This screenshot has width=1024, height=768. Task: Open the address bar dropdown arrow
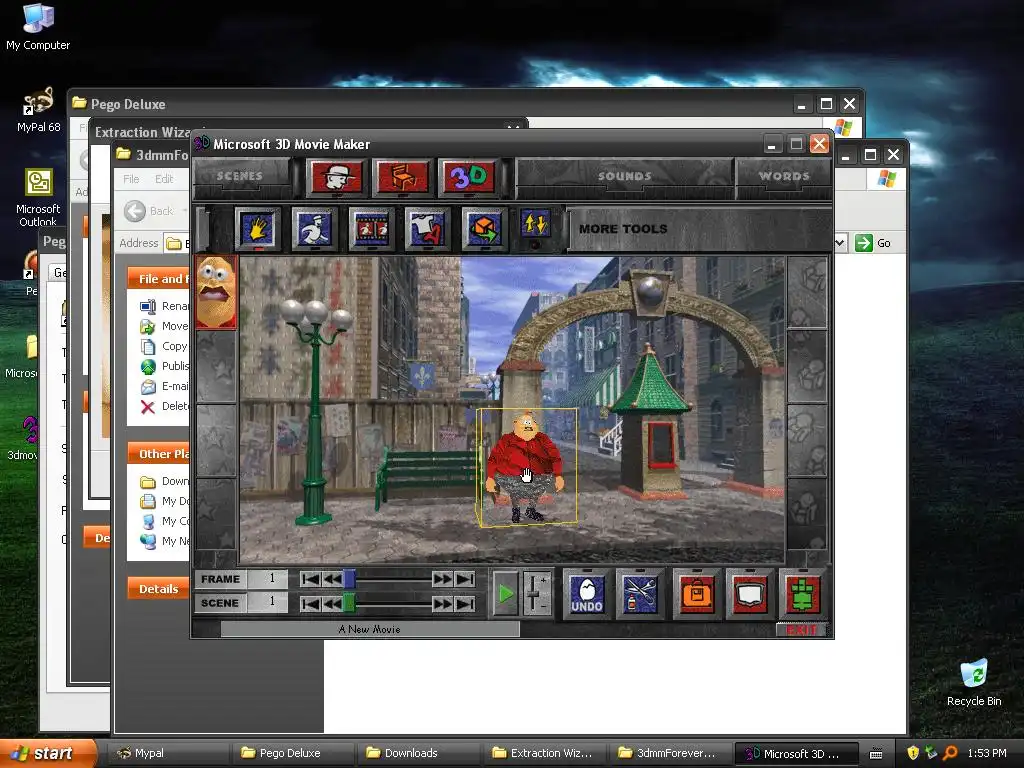(840, 243)
